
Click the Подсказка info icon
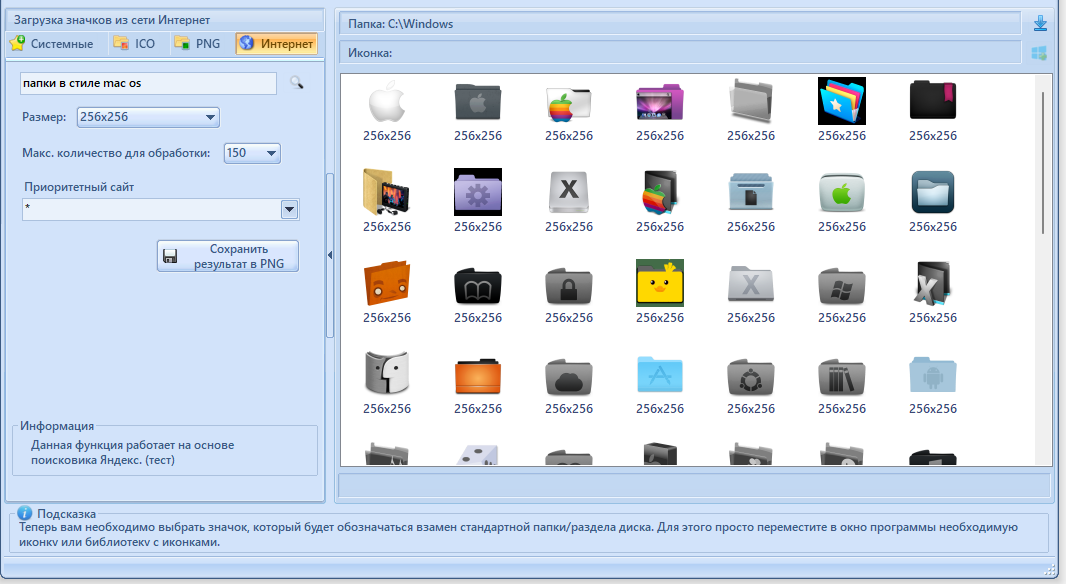24,513
